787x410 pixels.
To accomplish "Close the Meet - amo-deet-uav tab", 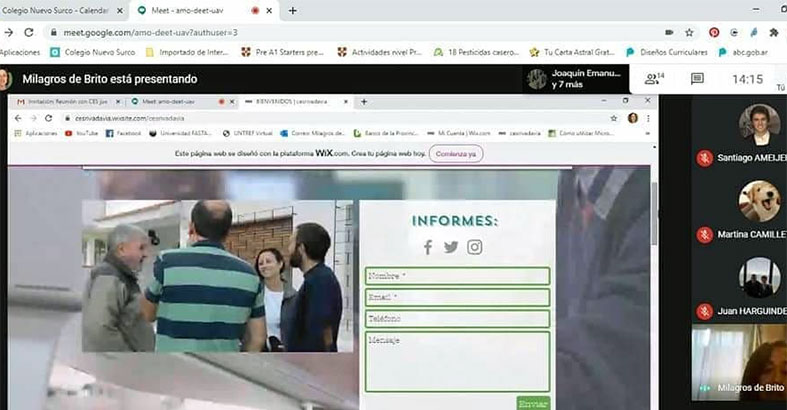I will coord(270,11).
